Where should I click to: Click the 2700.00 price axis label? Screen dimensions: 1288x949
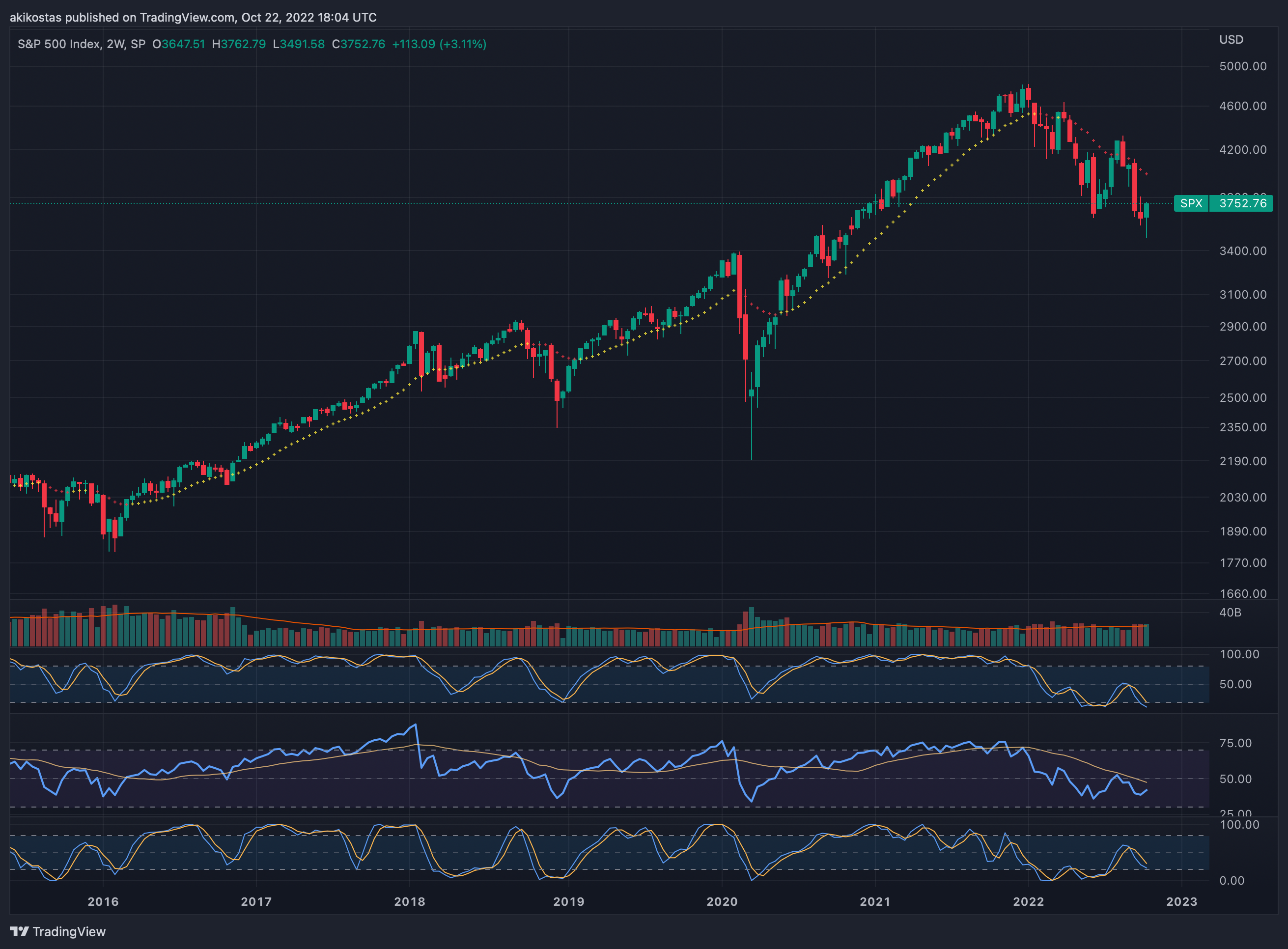(1243, 362)
